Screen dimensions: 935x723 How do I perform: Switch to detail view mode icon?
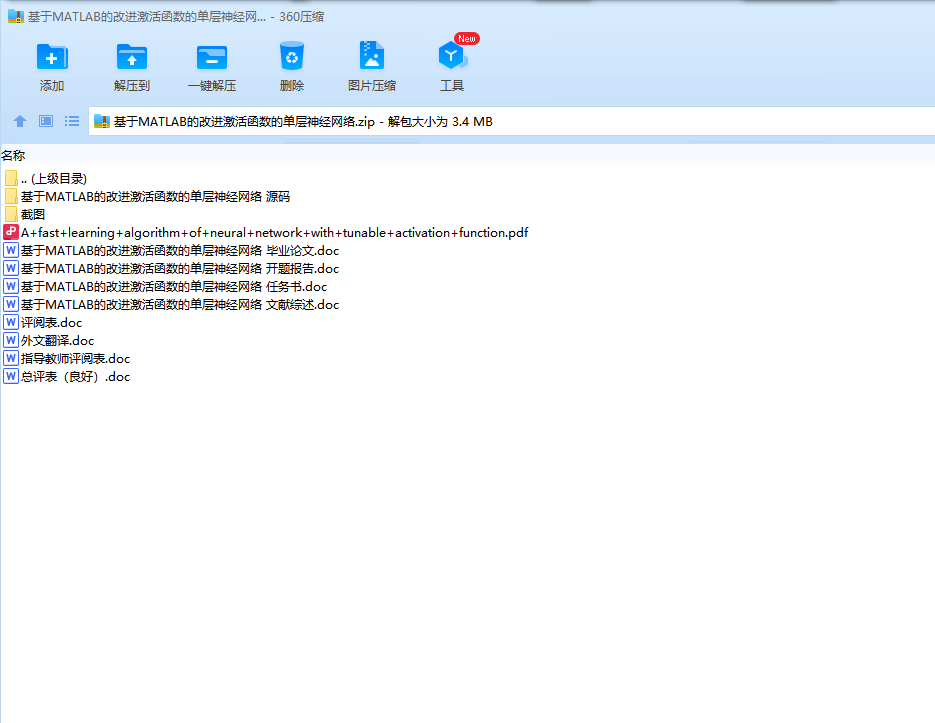(46, 122)
